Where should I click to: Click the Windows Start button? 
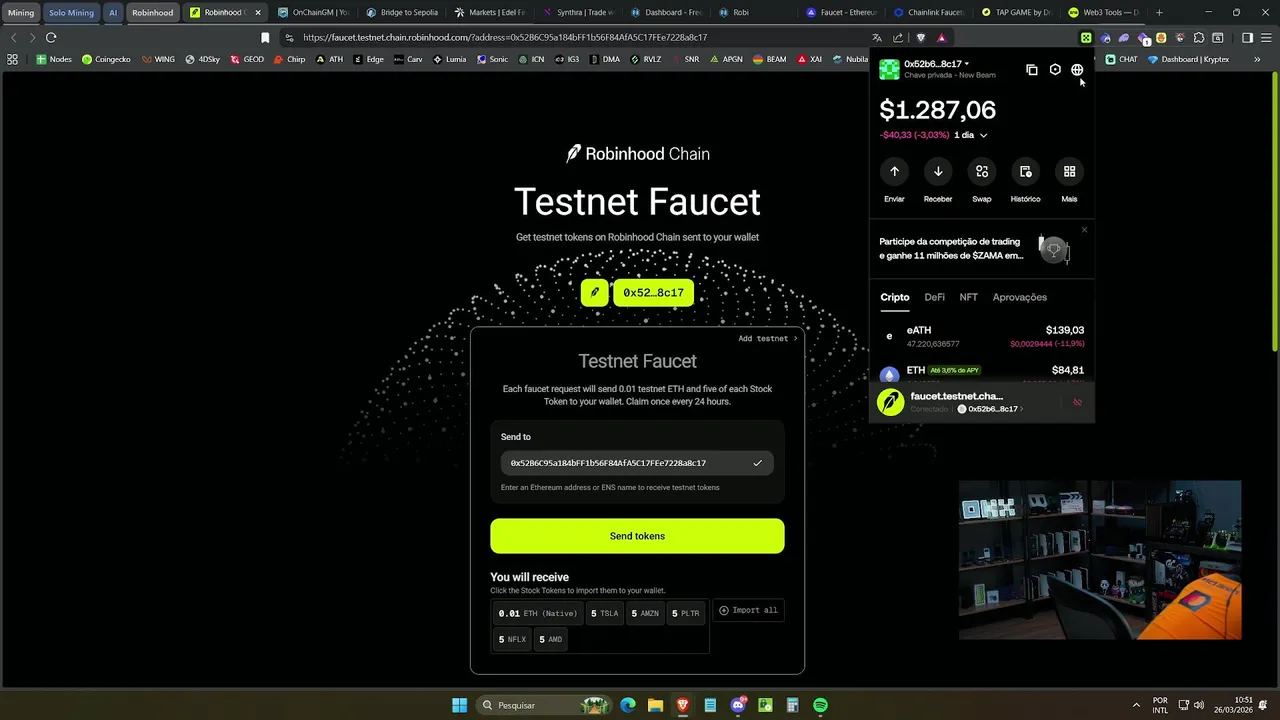click(x=459, y=705)
